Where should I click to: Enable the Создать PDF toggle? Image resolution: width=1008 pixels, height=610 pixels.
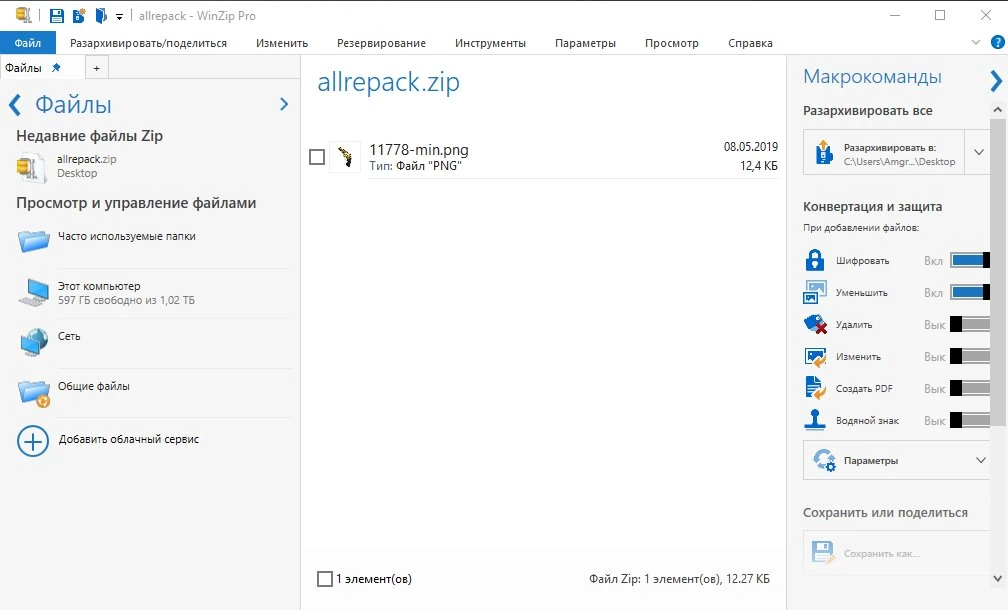point(970,388)
